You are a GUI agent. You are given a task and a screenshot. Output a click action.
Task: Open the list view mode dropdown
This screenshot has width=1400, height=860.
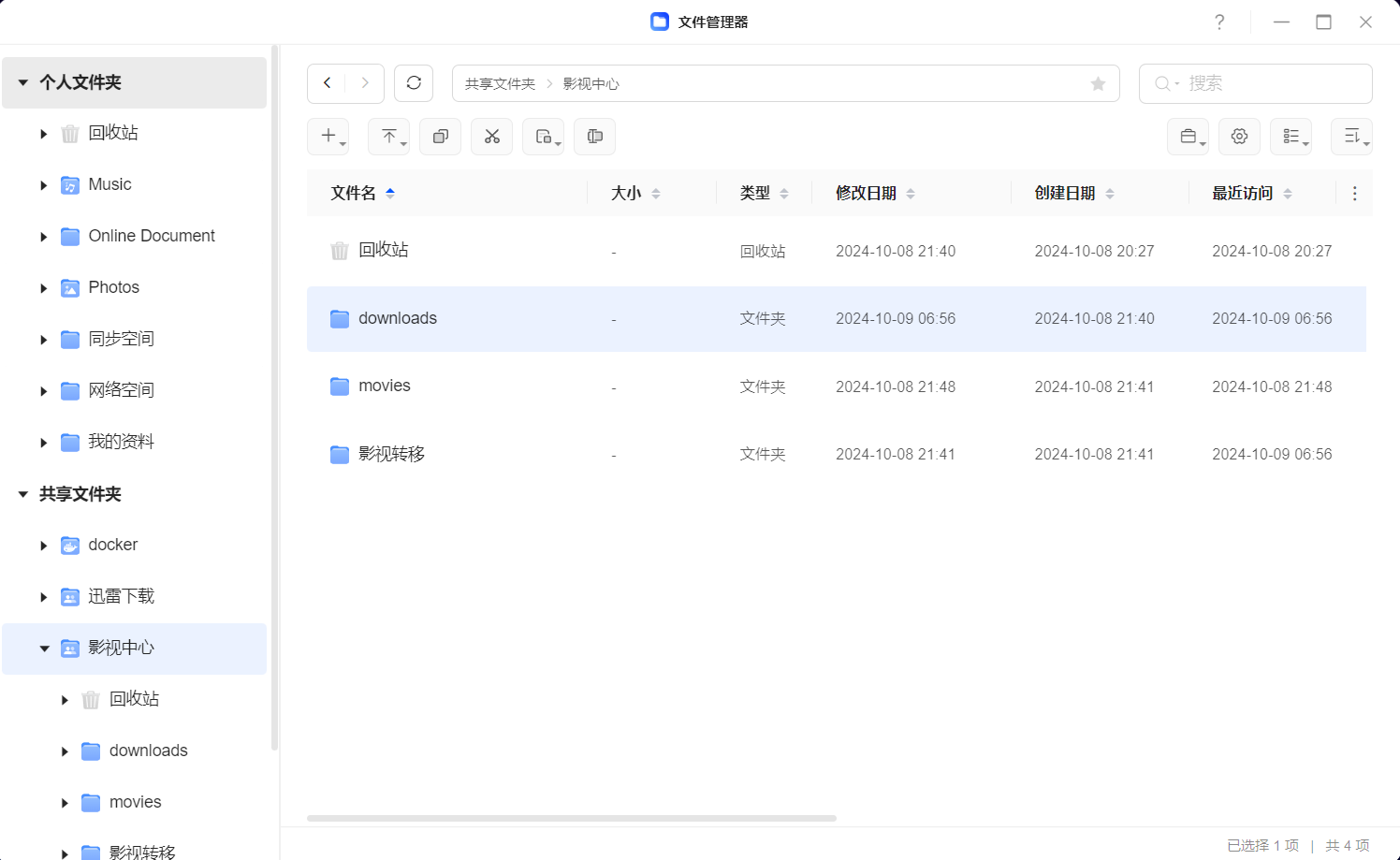(1291, 137)
